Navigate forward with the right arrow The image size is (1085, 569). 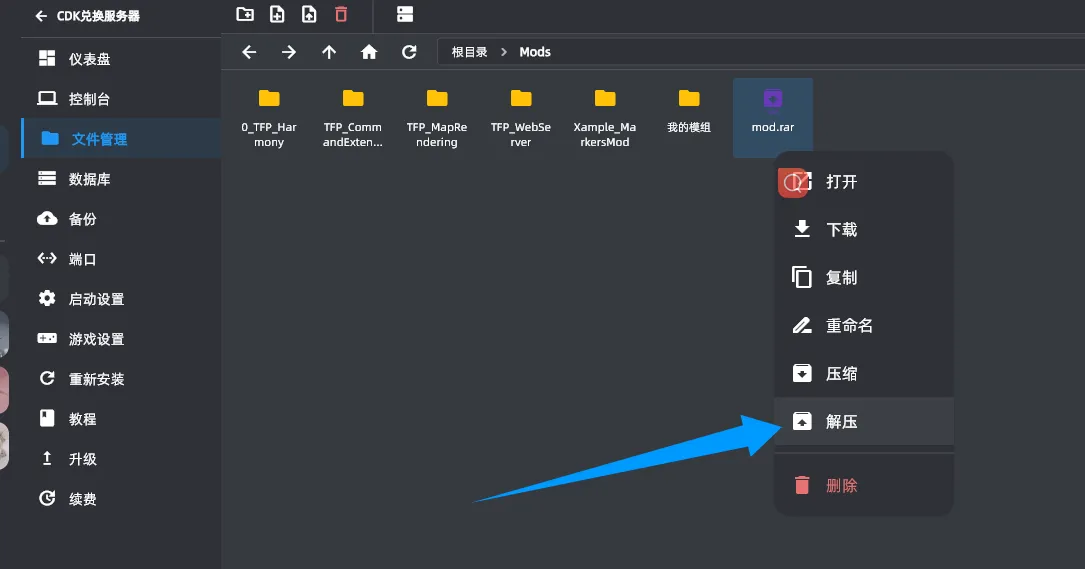click(289, 52)
